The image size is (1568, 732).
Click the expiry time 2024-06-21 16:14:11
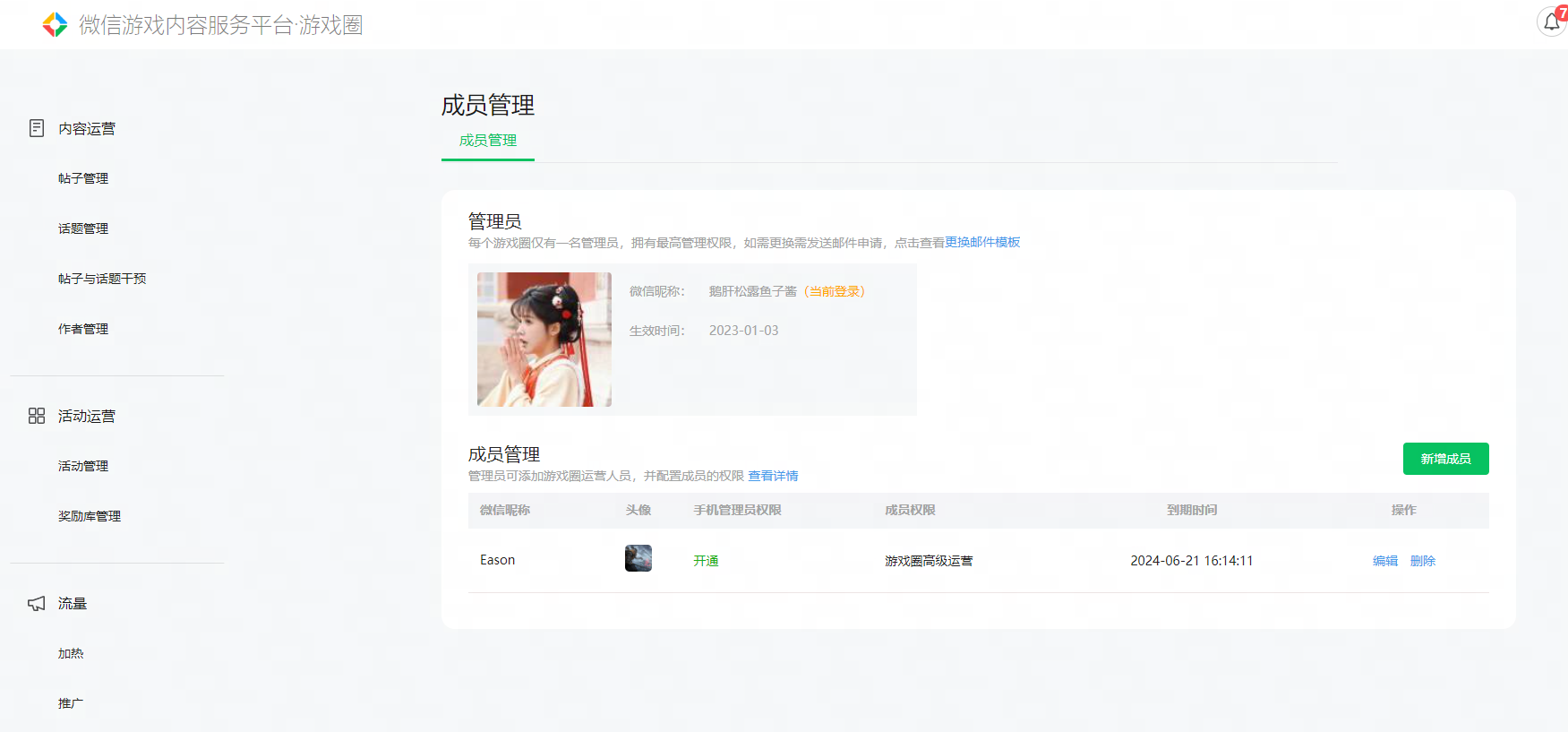coord(1192,561)
